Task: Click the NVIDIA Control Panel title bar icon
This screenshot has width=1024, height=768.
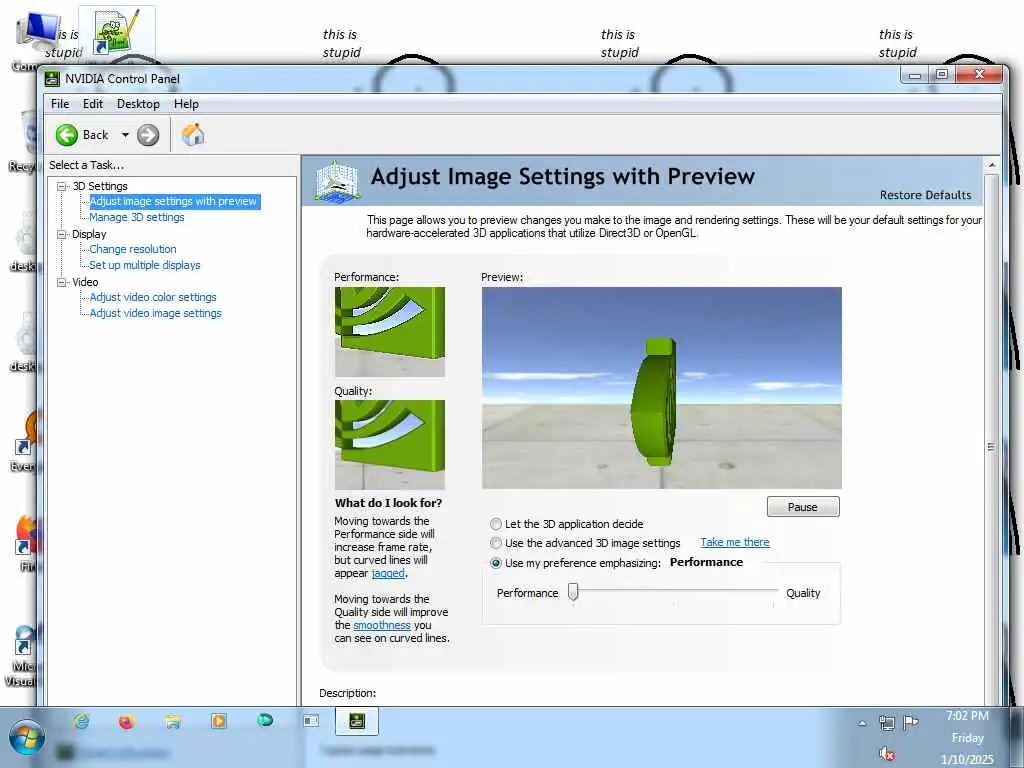Action: [52, 79]
